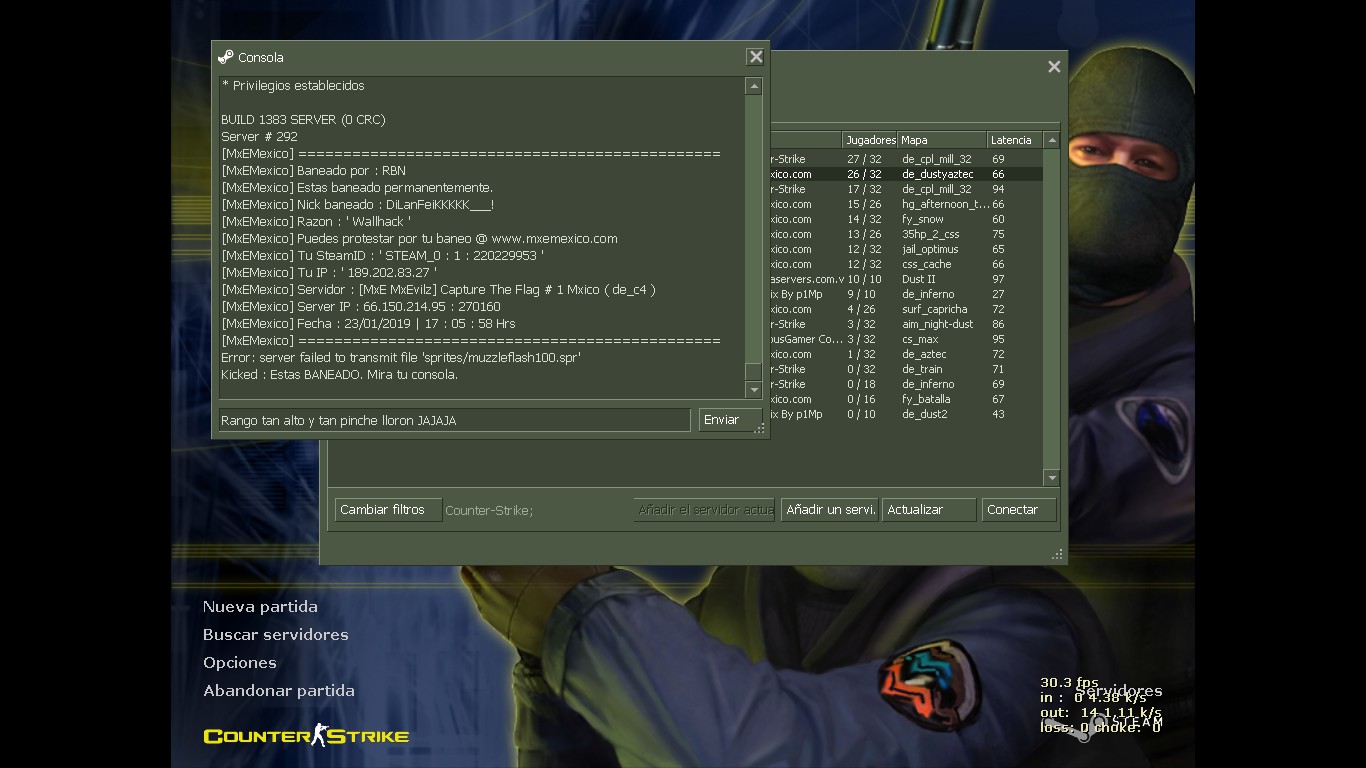Click the console scrollbar track
Screen dimensions: 1366x768
pos(753,238)
